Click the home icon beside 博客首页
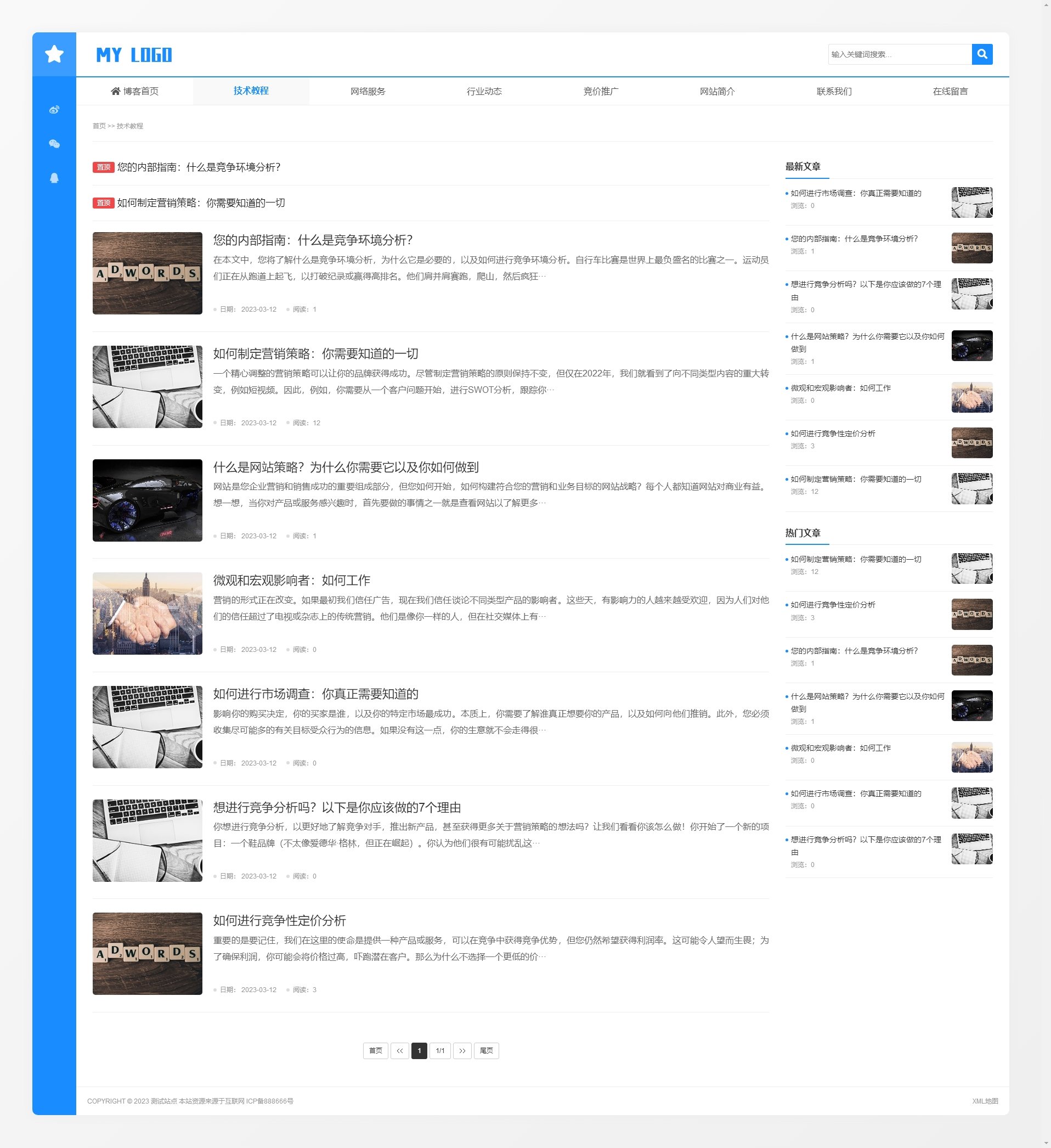The image size is (1051, 1148). tap(116, 91)
